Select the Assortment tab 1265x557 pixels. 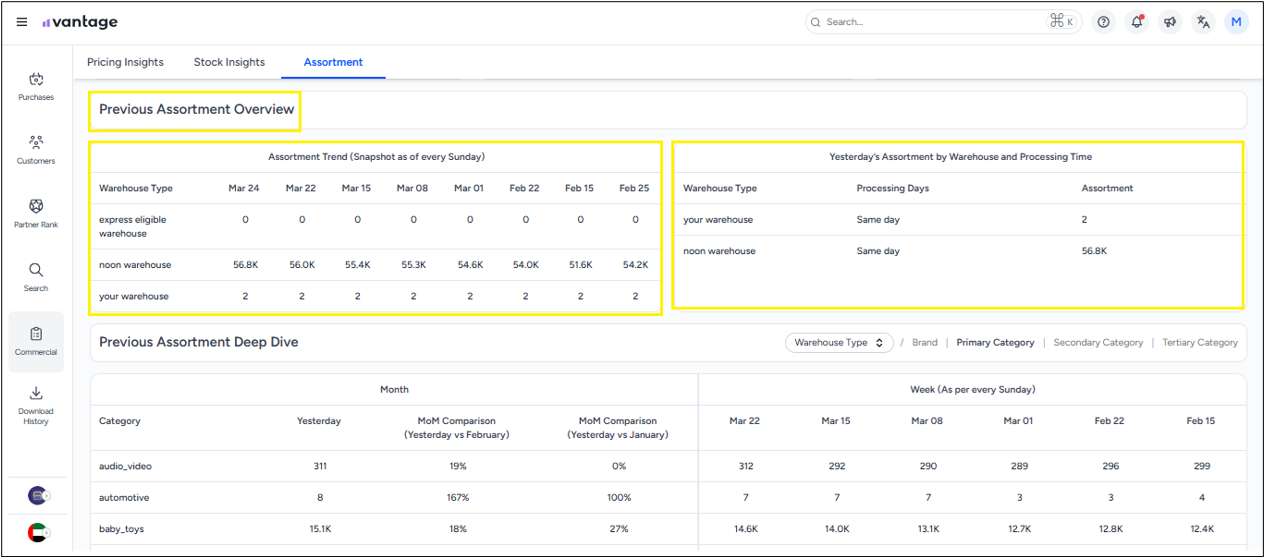click(x=333, y=62)
